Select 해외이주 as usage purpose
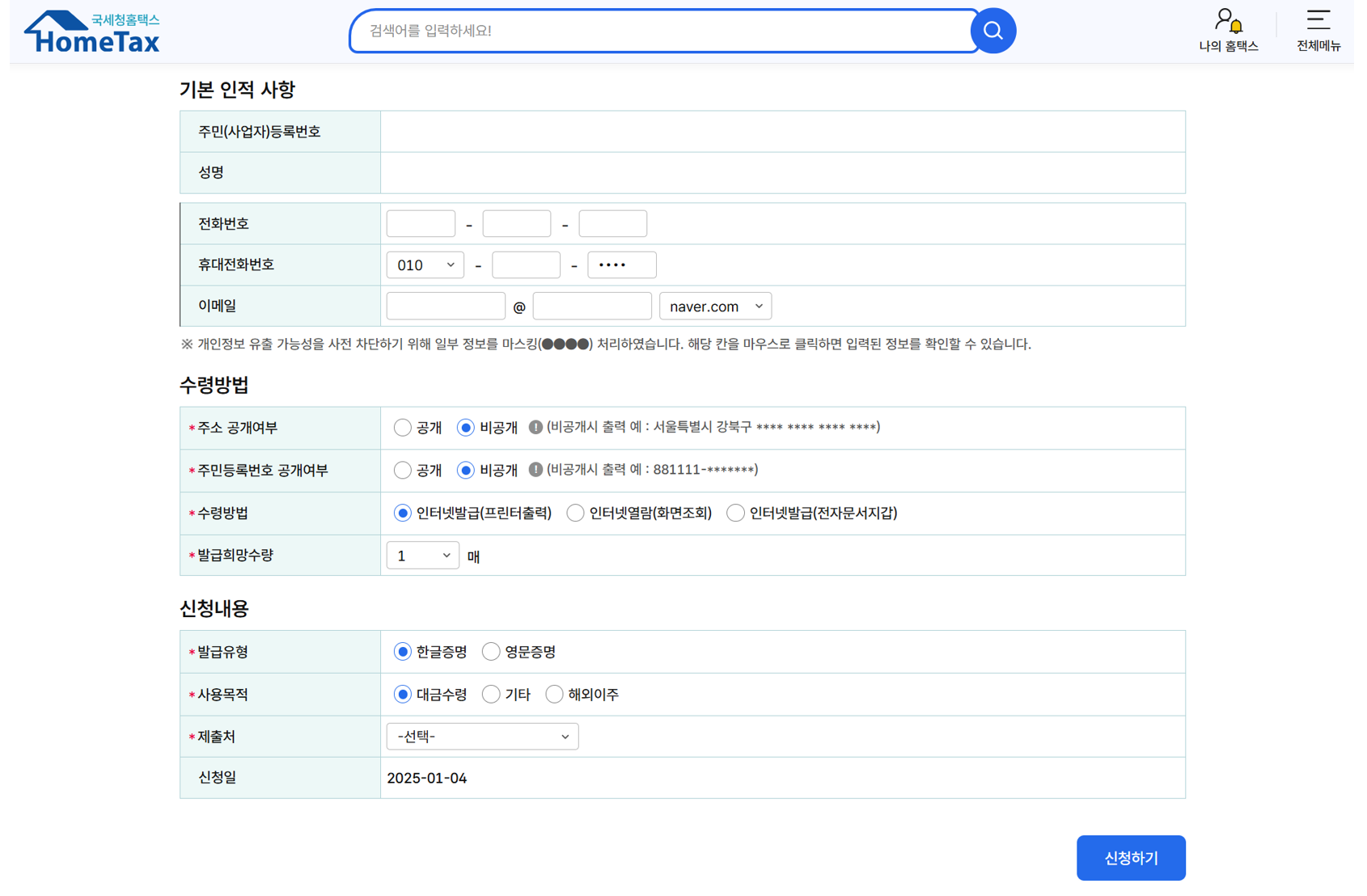This screenshot has height=896, width=1367. click(x=554, y=694)
